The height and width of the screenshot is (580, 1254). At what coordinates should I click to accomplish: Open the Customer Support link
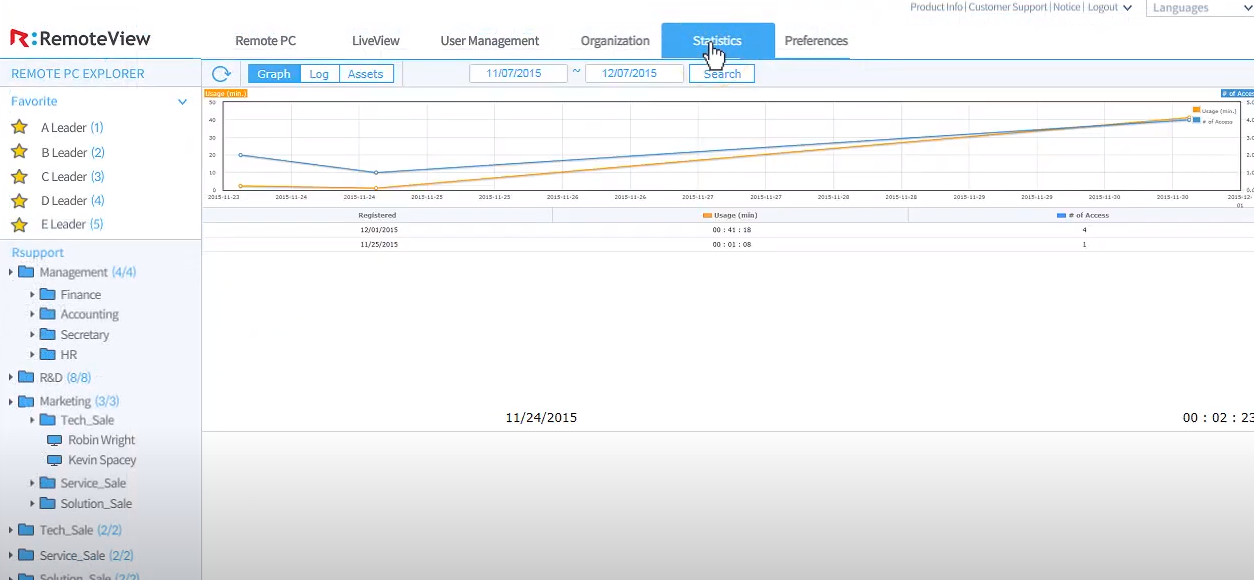tap(1008, 7)
